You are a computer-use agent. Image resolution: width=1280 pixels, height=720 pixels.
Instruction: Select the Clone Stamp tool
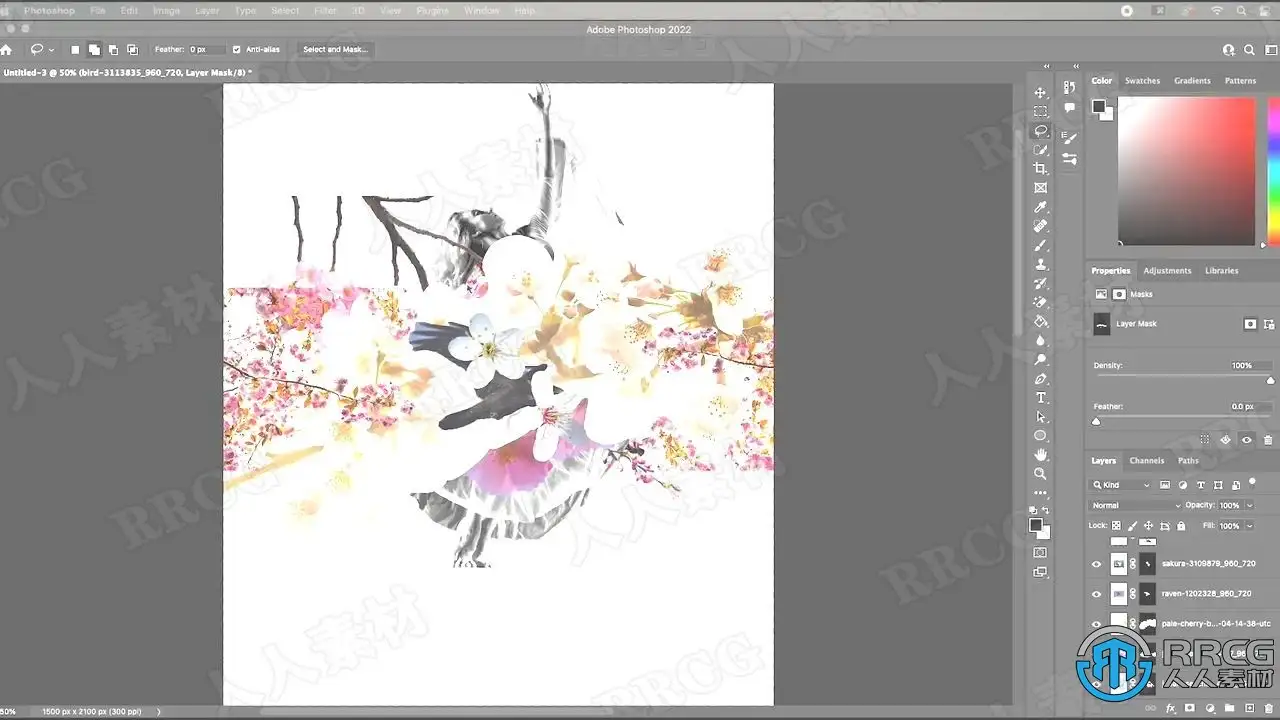click(x=1041, y=264)
